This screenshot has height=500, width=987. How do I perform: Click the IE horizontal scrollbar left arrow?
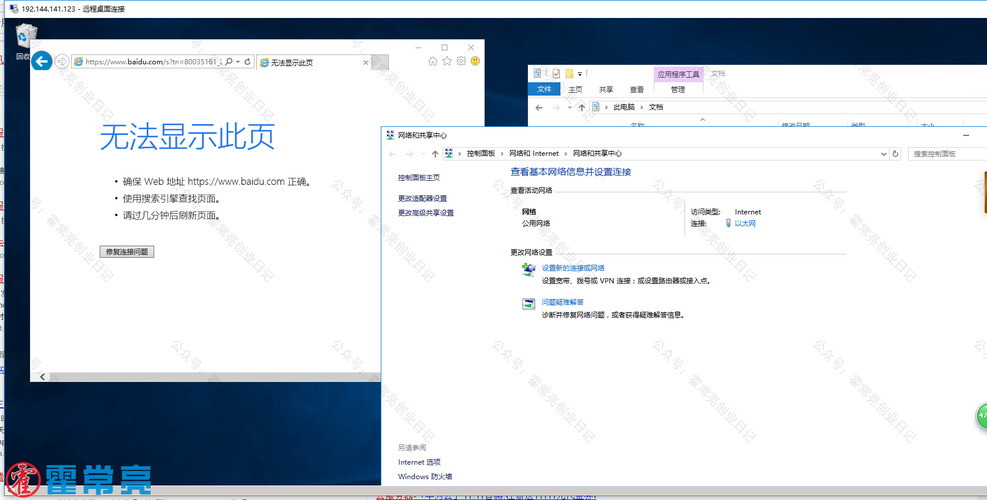pos(42,377)
